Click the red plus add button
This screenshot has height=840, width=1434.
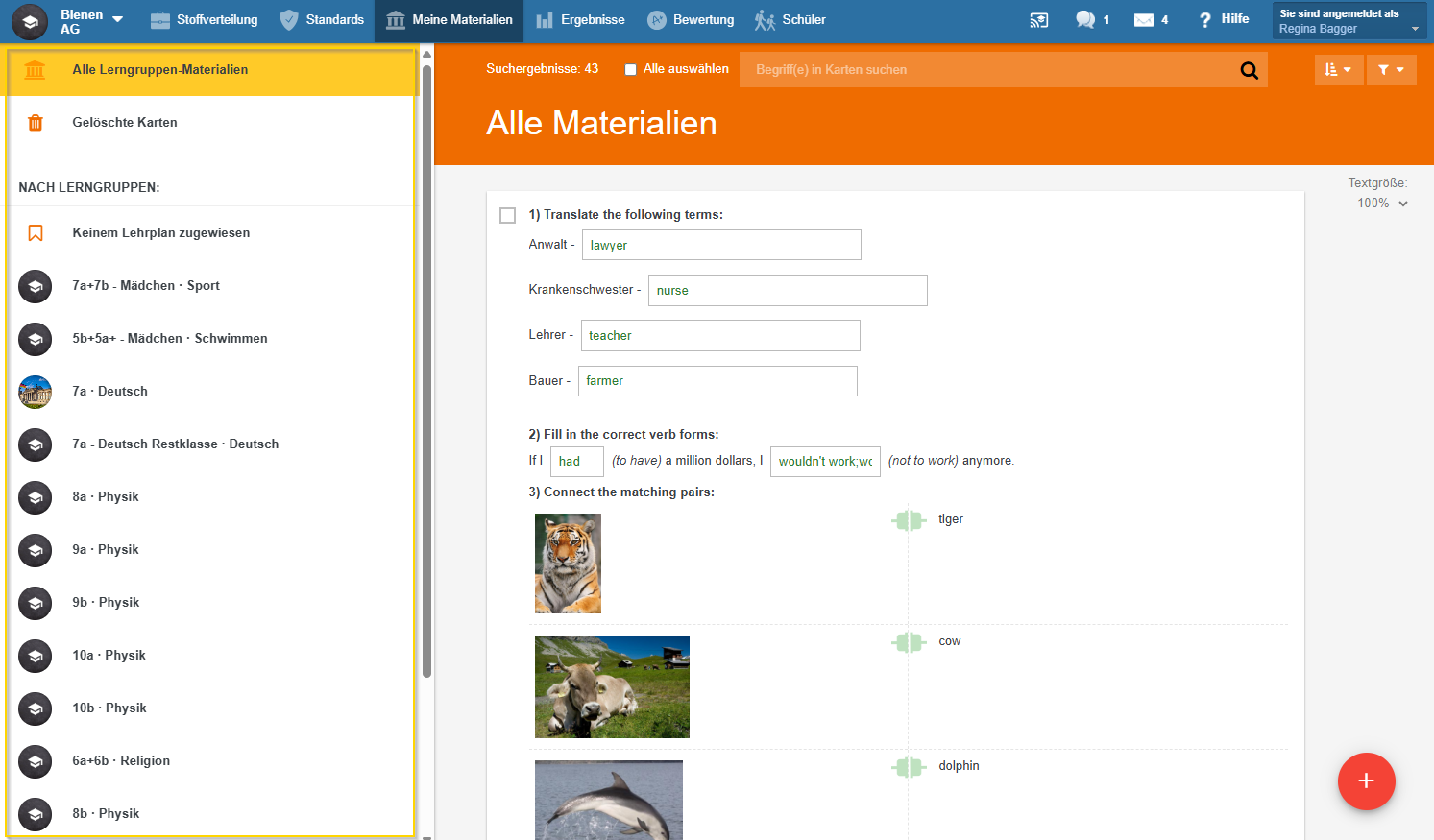(x=1366, y=781)
